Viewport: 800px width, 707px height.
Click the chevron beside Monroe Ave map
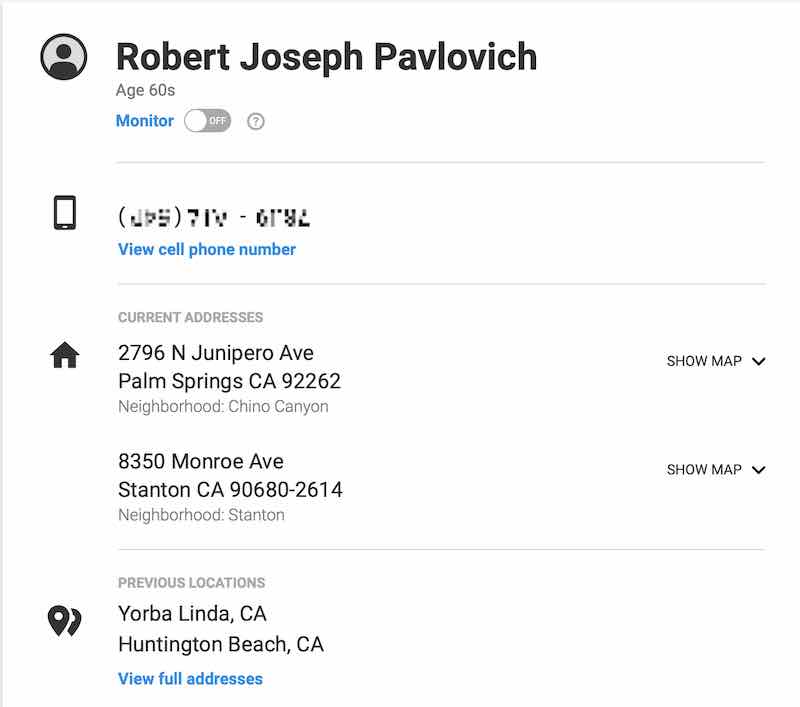(758, 469)
